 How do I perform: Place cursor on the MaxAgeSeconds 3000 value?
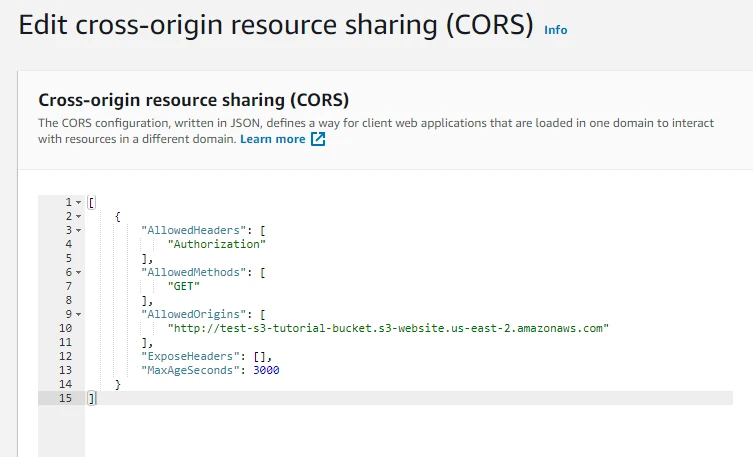tap(265, 370)
